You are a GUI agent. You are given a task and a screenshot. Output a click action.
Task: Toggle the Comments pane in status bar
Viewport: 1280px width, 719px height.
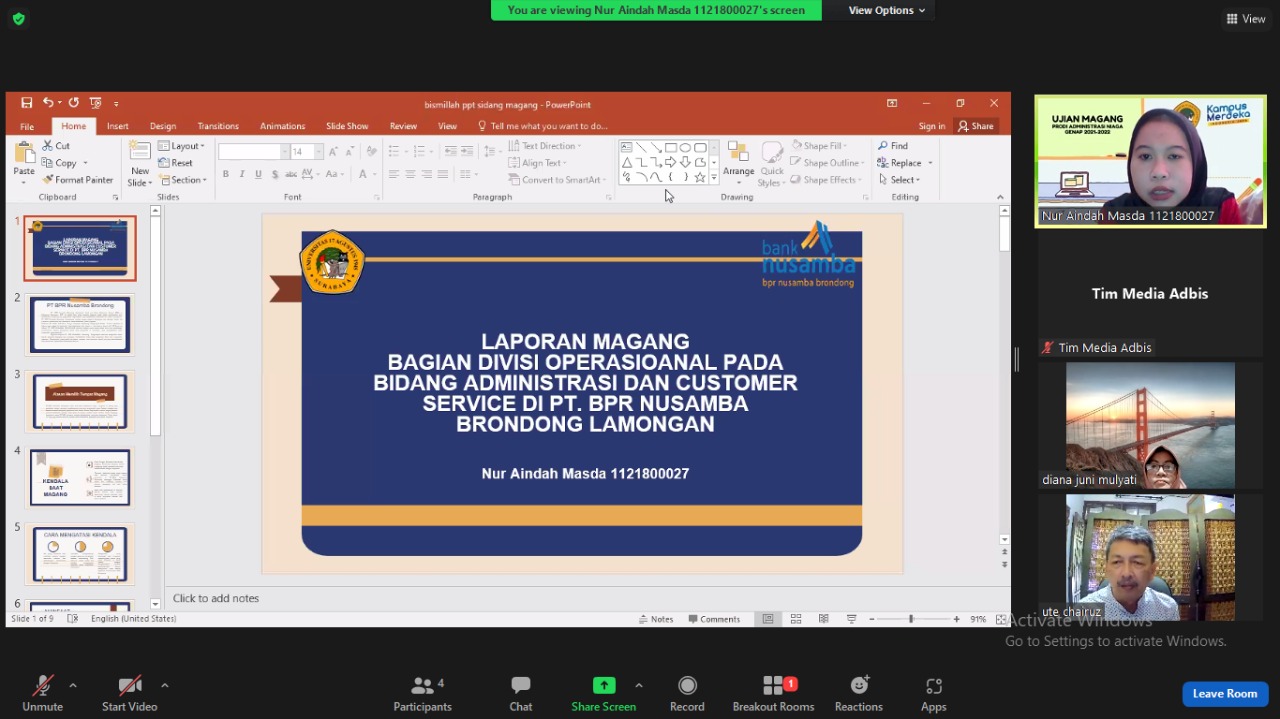714,619
